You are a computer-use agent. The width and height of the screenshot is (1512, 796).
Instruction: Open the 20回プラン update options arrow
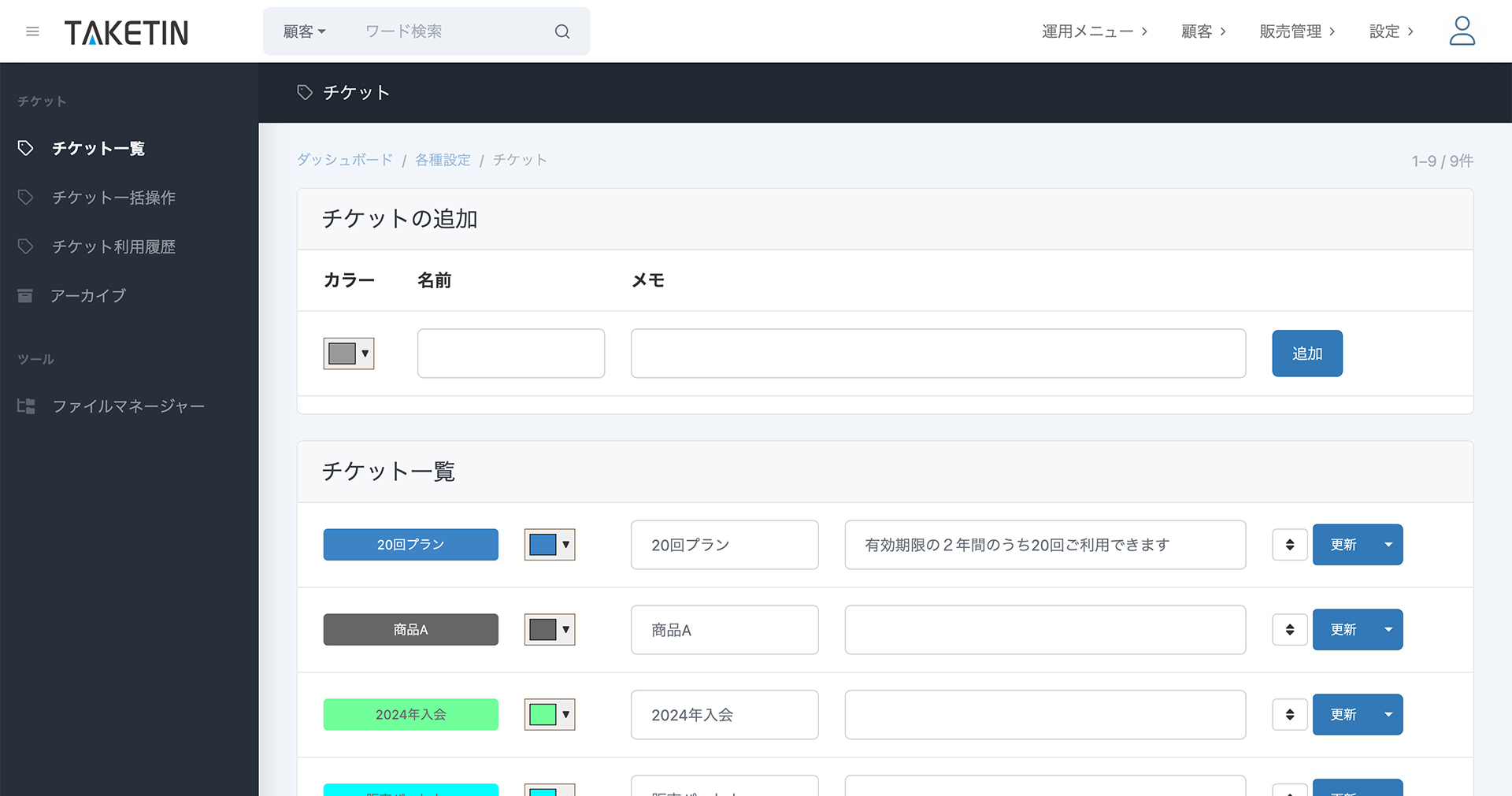[1388, 545]
